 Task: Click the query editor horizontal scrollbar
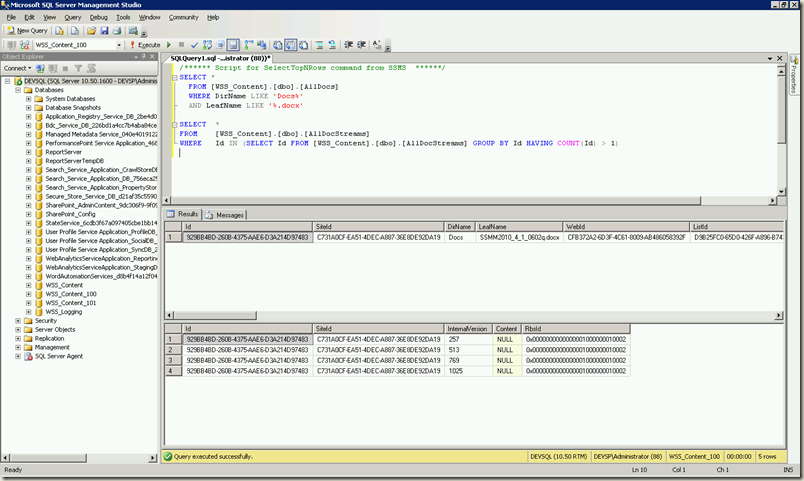pyautogui.click(x=436, y=201)
